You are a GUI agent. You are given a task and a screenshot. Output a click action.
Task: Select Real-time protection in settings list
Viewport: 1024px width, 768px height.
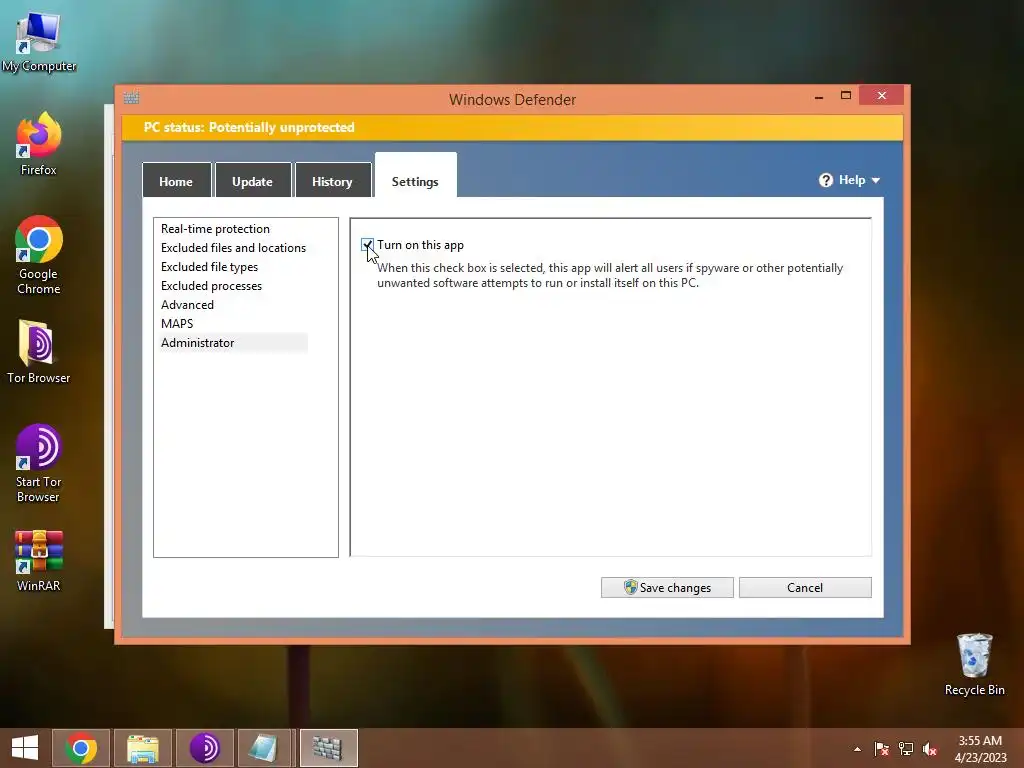216,229
